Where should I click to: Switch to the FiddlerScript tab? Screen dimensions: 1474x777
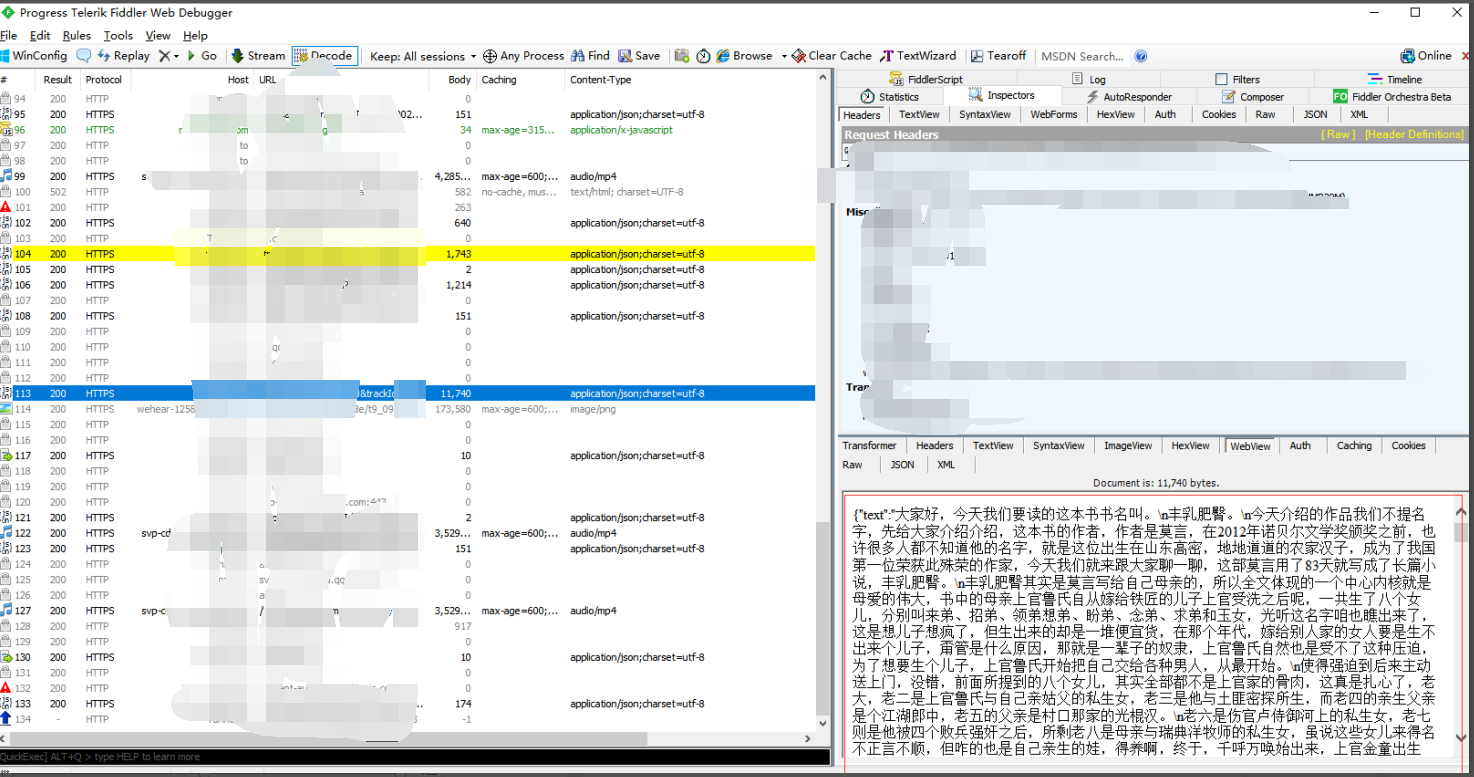pyautogui.click(x=925, y=79)
